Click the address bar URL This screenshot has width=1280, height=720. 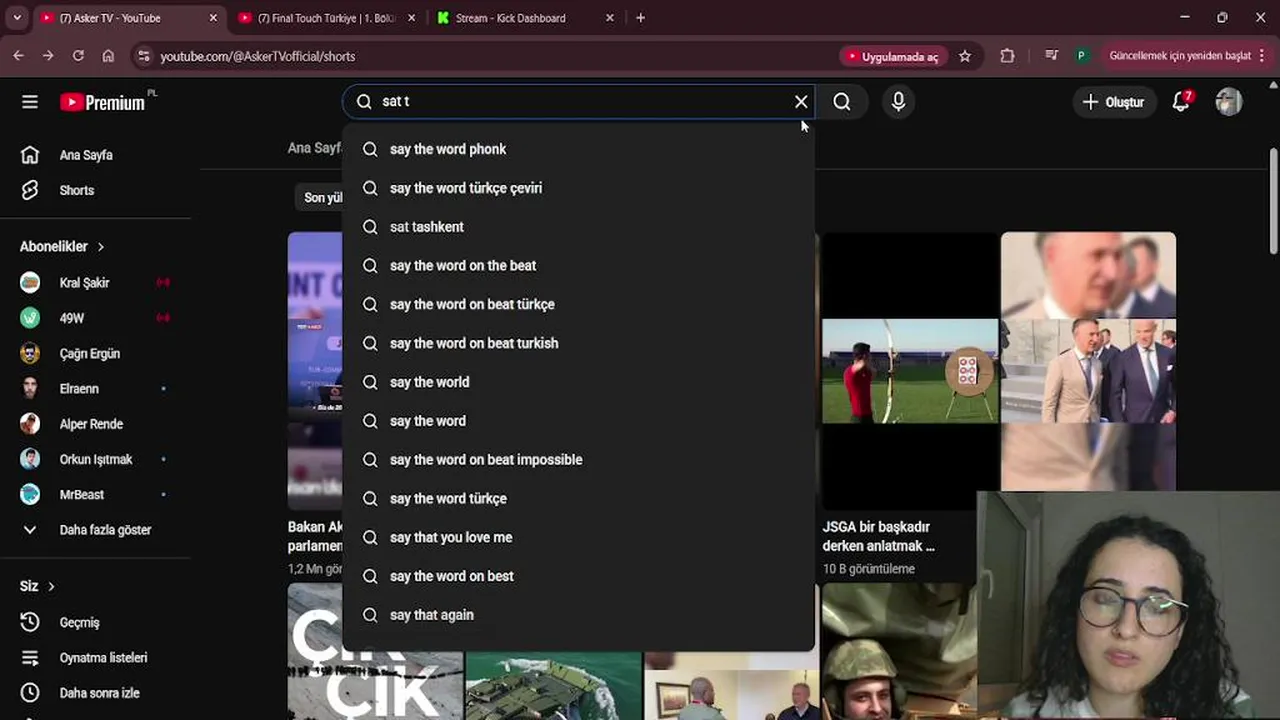click(x=258, y=57)
